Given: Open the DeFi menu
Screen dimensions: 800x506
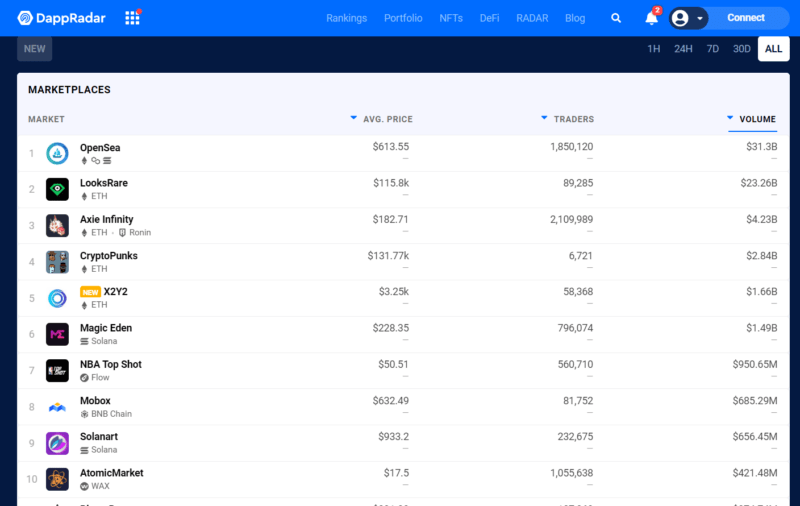Looking at the screenshot, I should (x=489, y=18).
